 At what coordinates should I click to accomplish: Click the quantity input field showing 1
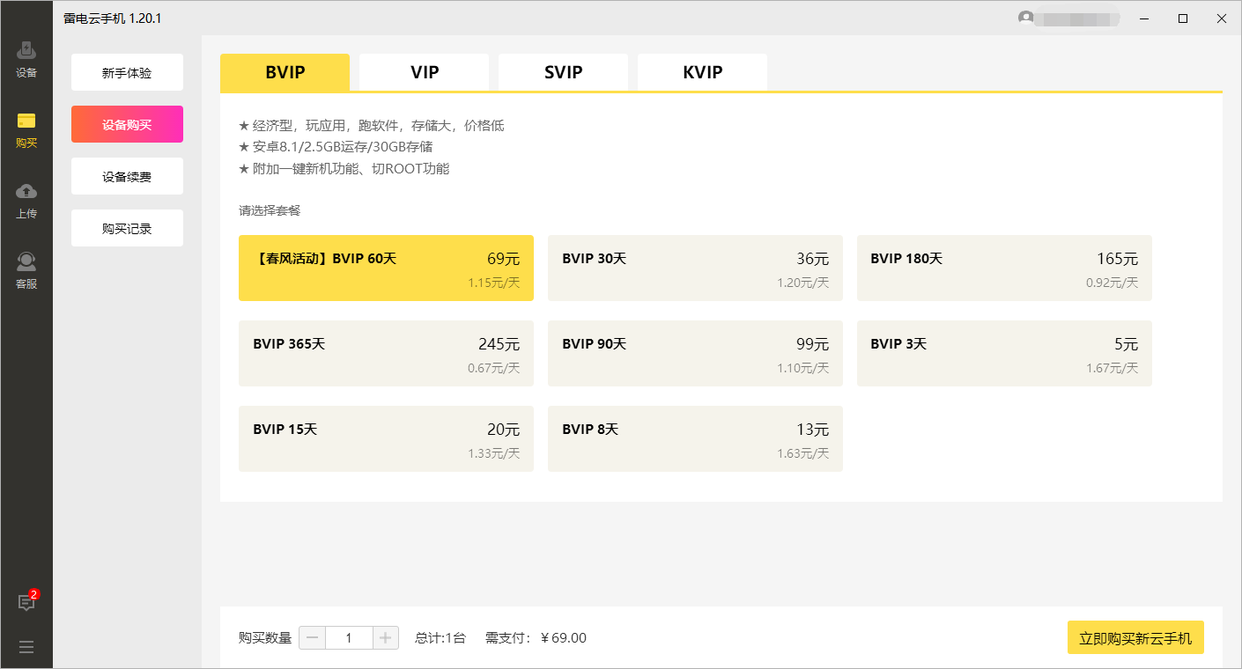pyautogui.click(x=348, y=637)
